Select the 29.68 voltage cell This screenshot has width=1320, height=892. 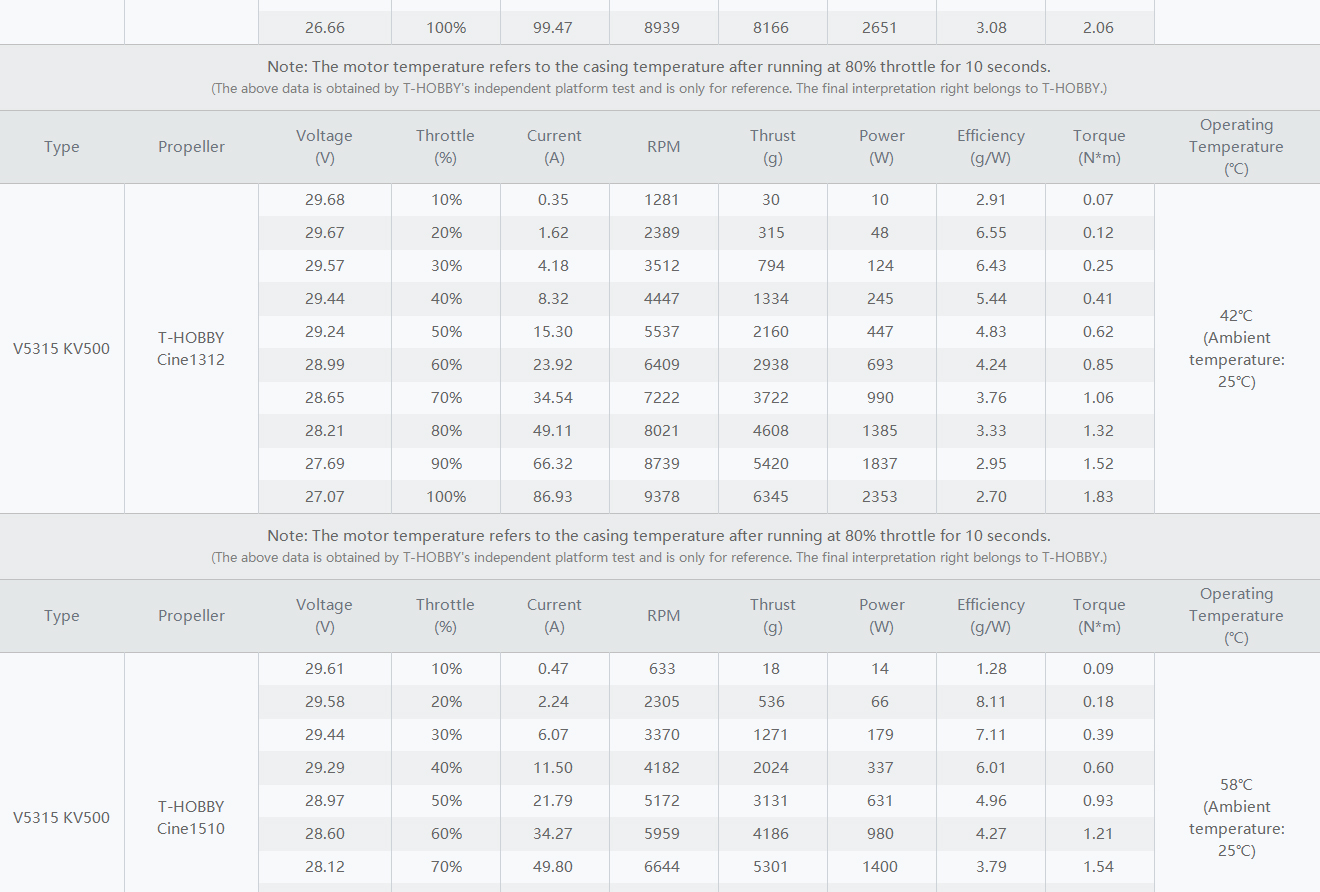[325, 200]
